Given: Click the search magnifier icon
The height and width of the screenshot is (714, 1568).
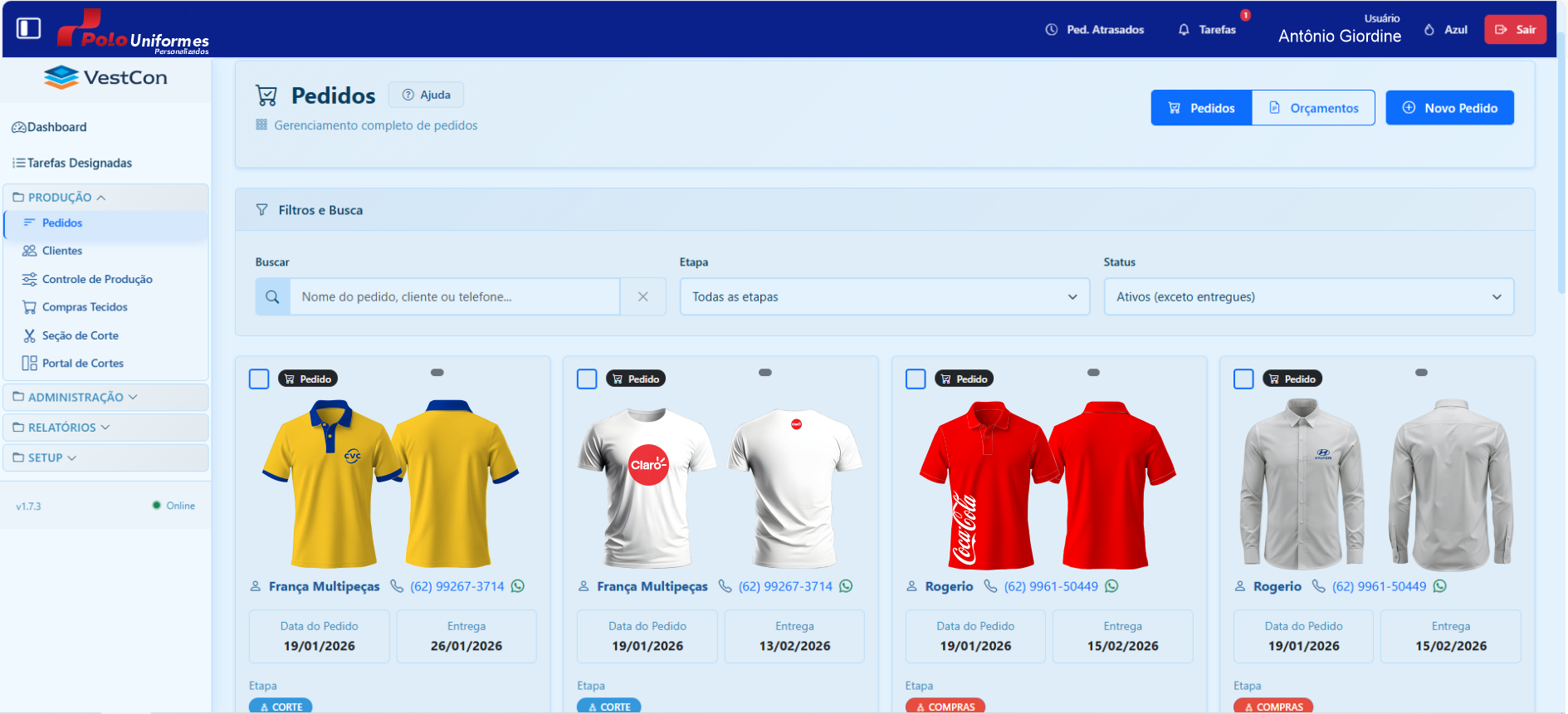Looking at the screenshot, I should (272, 296).
